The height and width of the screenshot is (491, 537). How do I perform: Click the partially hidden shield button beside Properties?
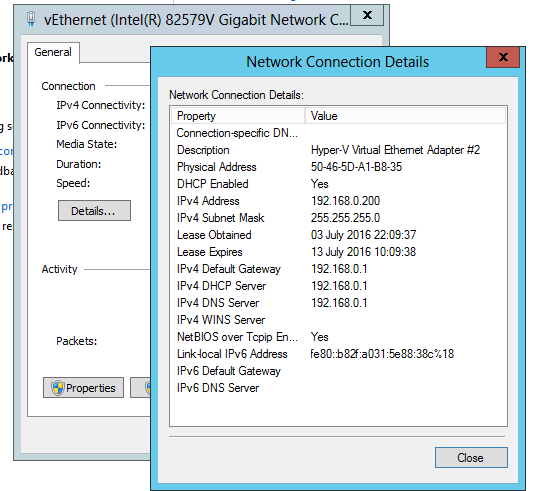pyautogui.click(x=140, y=388)
